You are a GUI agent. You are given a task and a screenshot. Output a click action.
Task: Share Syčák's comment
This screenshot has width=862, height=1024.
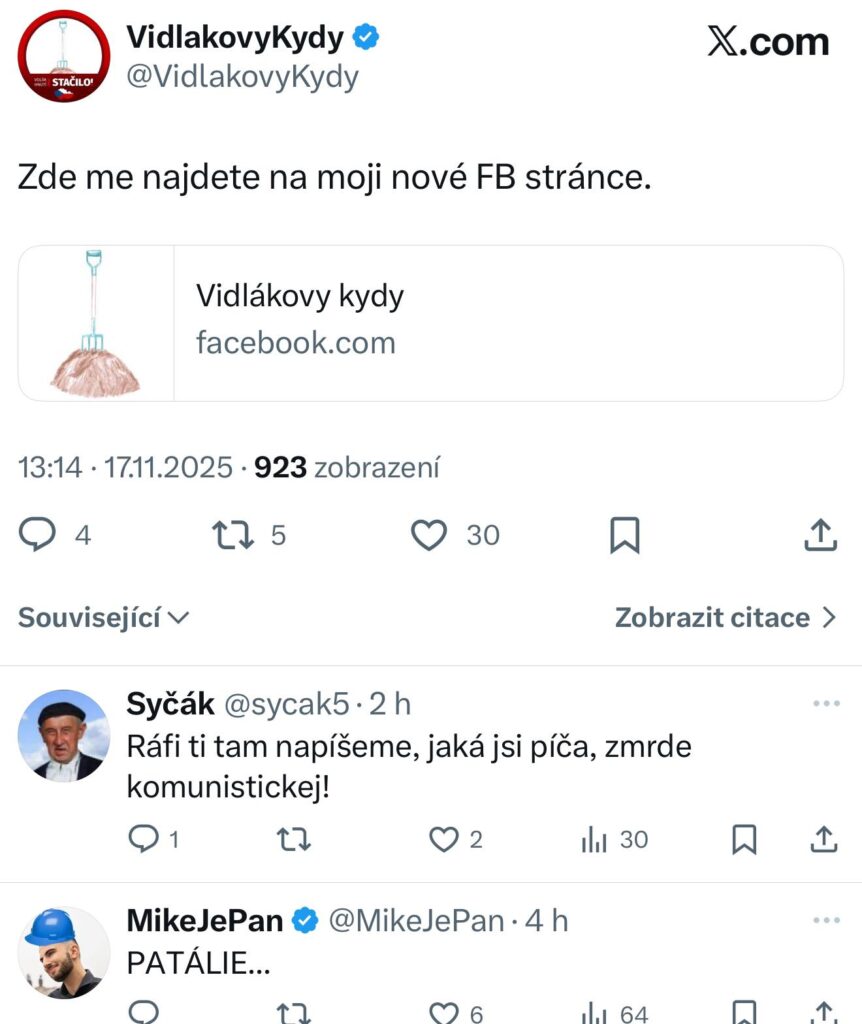point(823,840)
